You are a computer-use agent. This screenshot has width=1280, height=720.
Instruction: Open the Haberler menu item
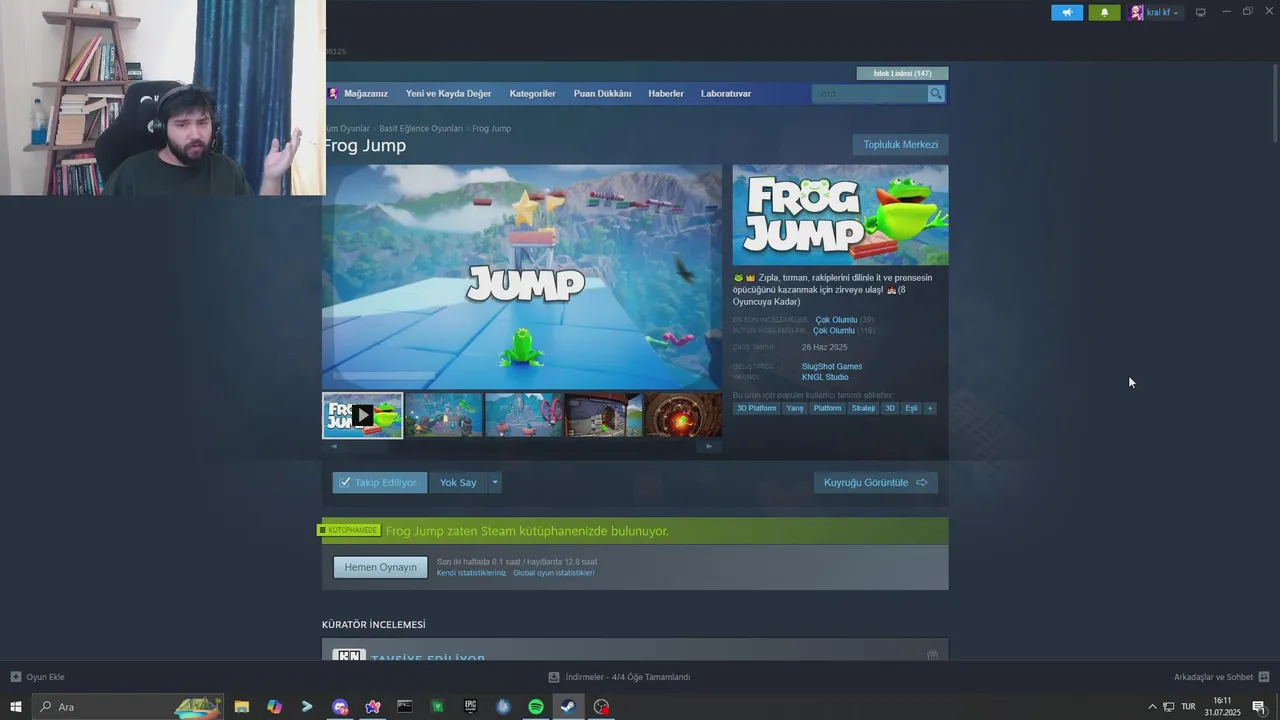[x=666, y=93]
